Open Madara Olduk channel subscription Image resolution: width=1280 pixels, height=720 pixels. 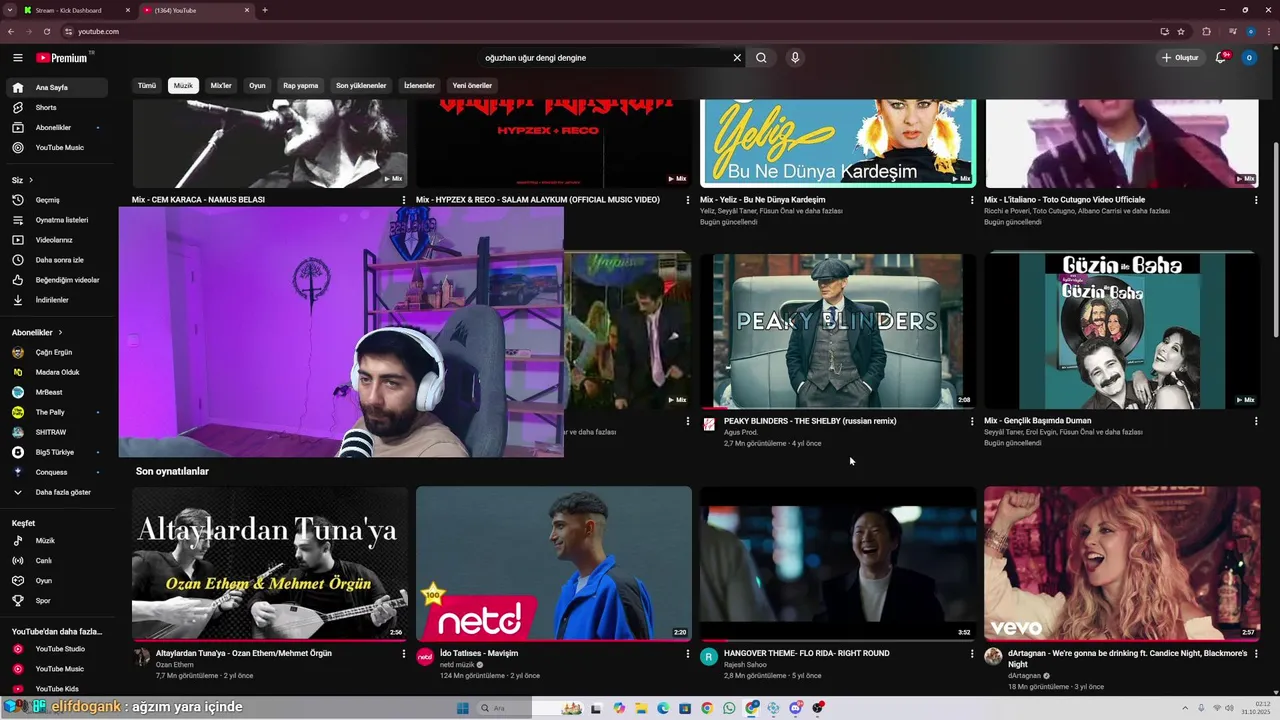click(57, 372)
